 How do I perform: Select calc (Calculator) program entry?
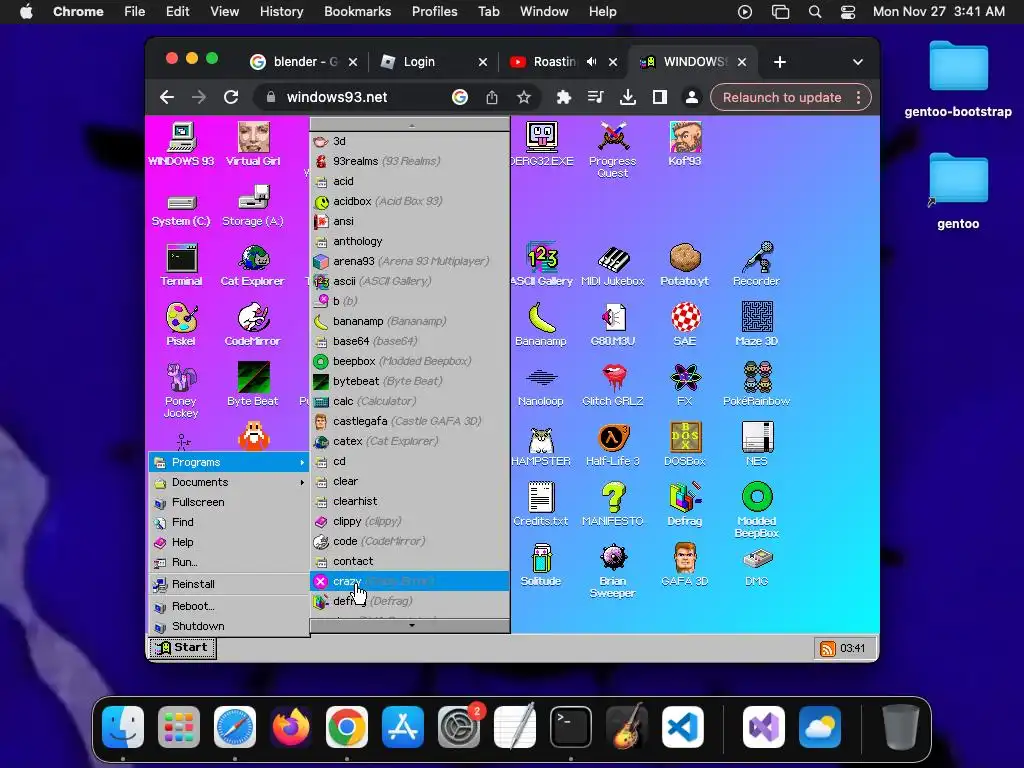click(409, 402)
